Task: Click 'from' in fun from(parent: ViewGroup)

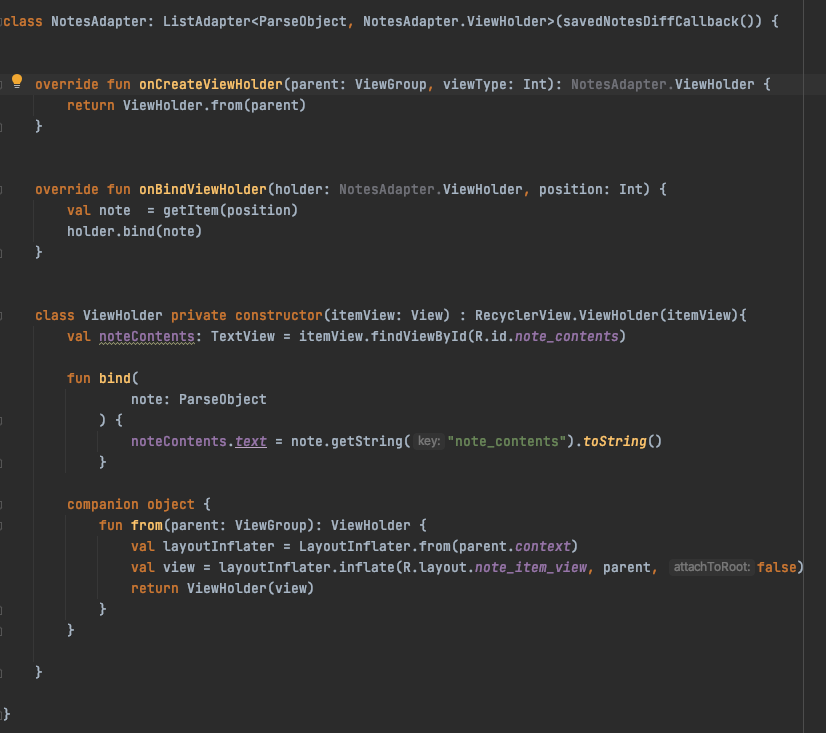Action: [x=147, y=525]
